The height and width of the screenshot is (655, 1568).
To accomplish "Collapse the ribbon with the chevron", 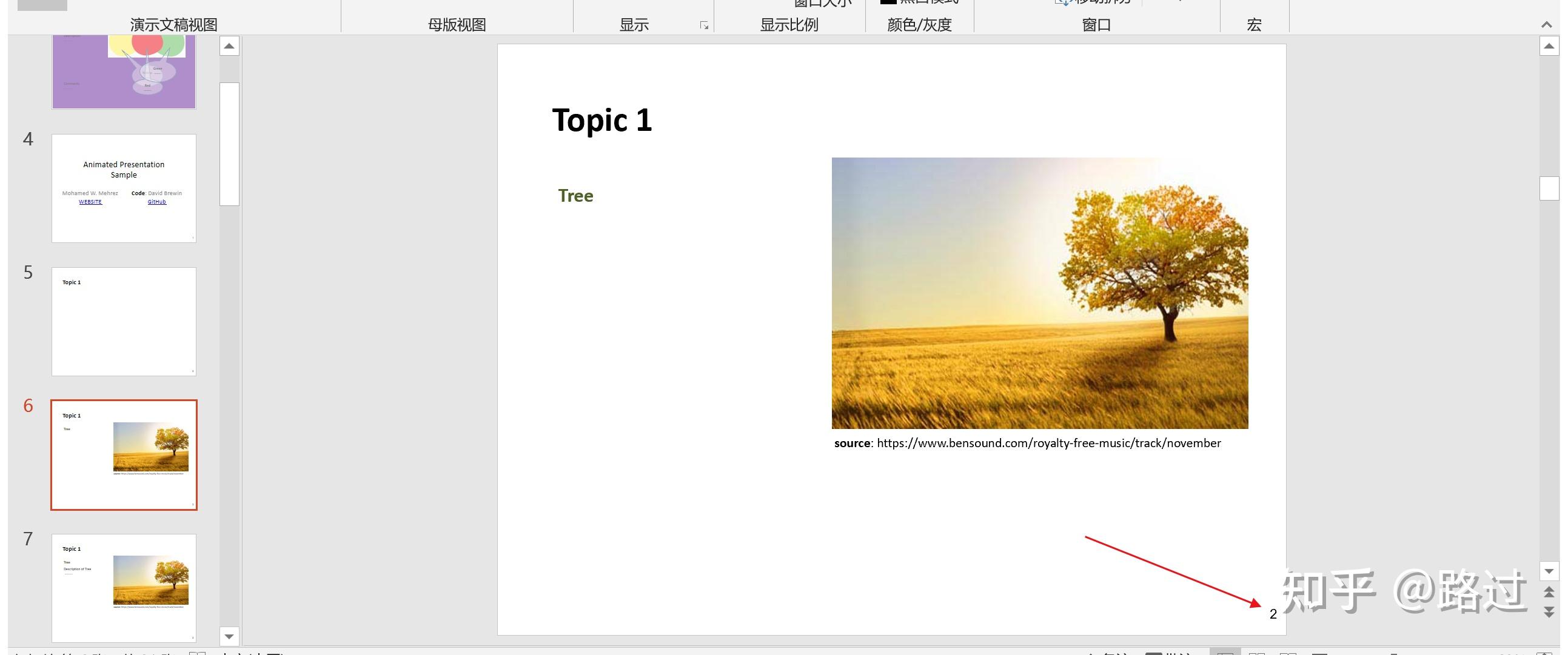I will click(1547, 24).
